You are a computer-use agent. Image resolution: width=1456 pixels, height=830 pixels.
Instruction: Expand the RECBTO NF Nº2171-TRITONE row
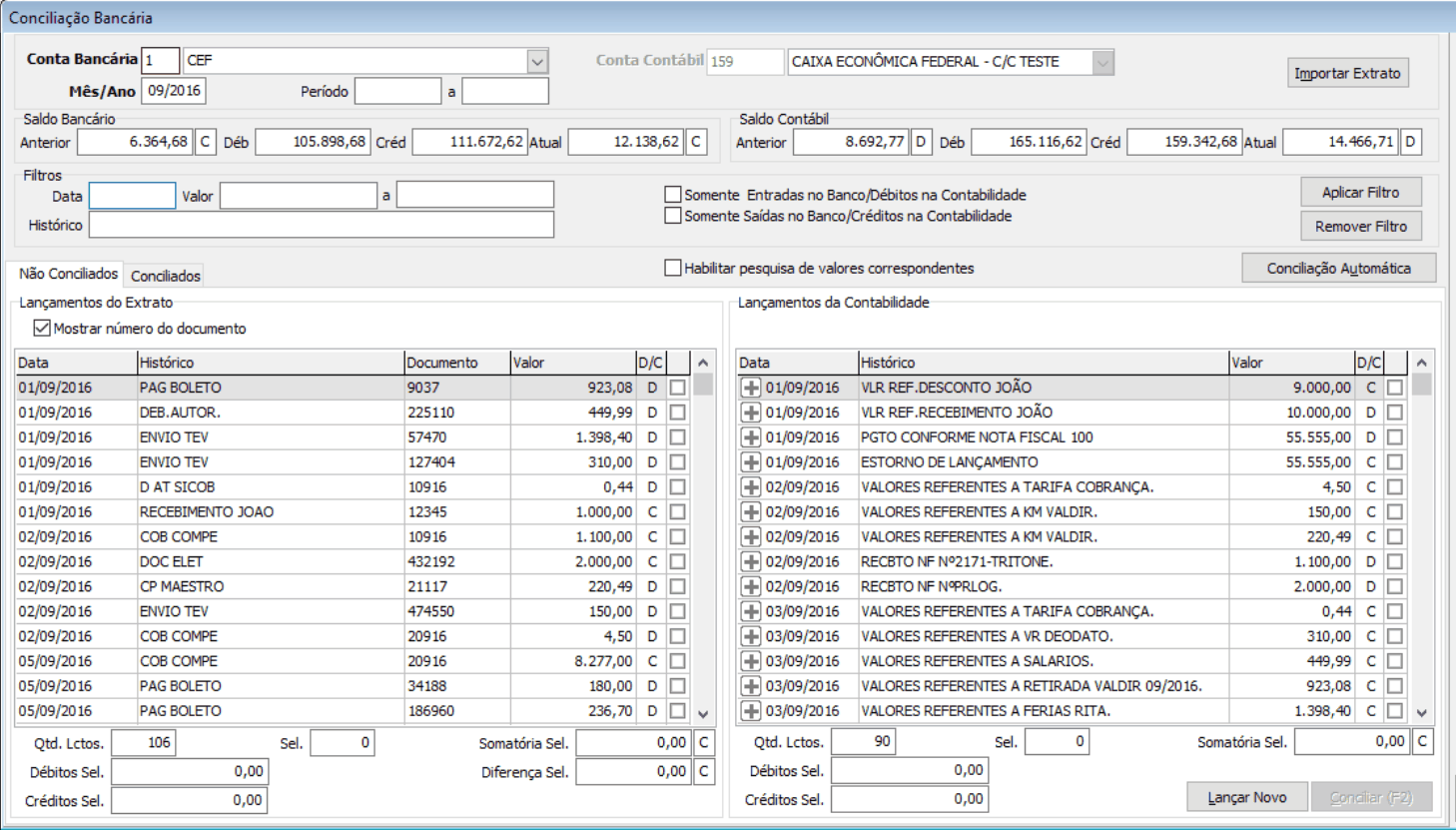coord(751,561)
